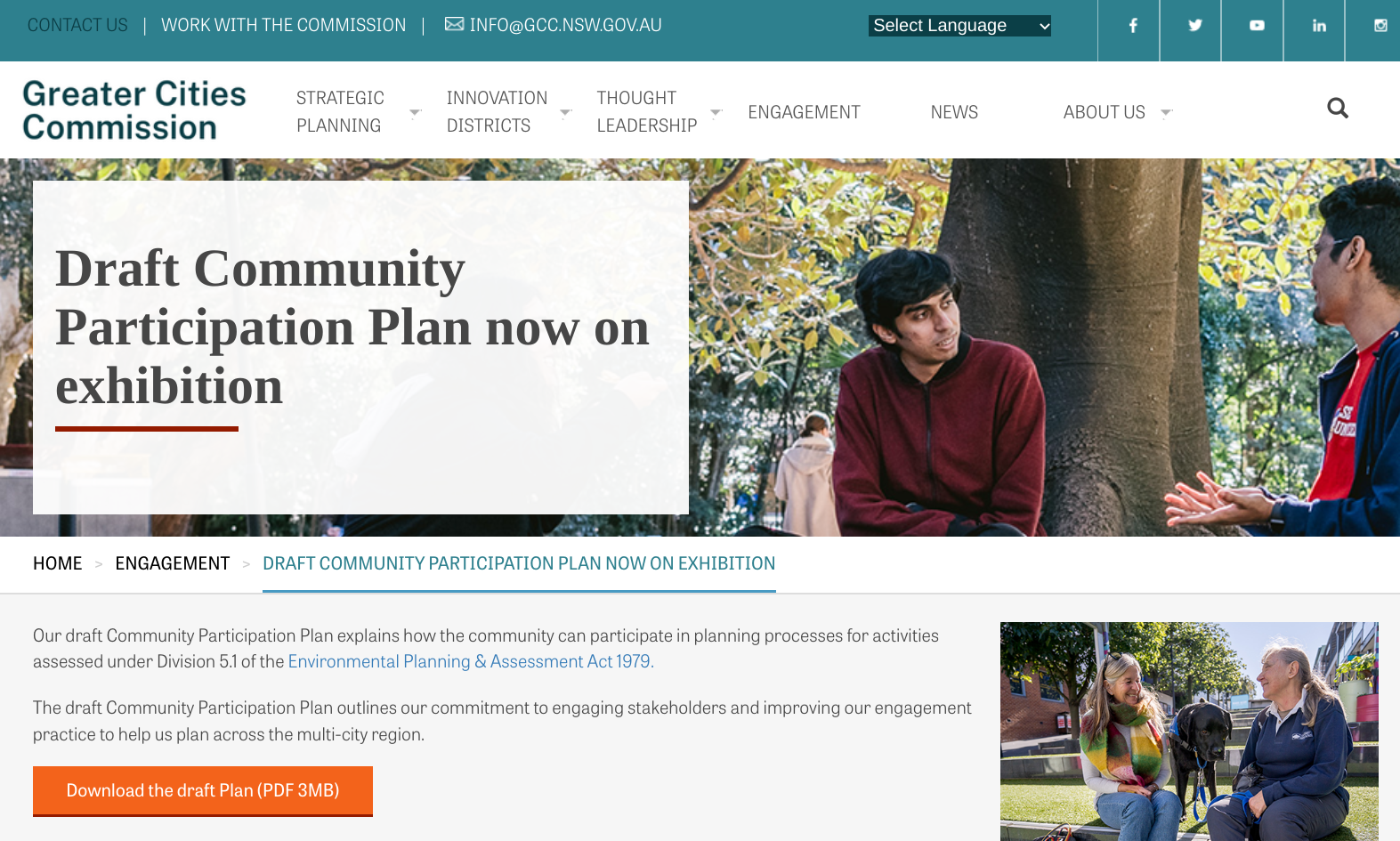
Task: Open the Select Language dropdown
Action: tap(959, 26)
